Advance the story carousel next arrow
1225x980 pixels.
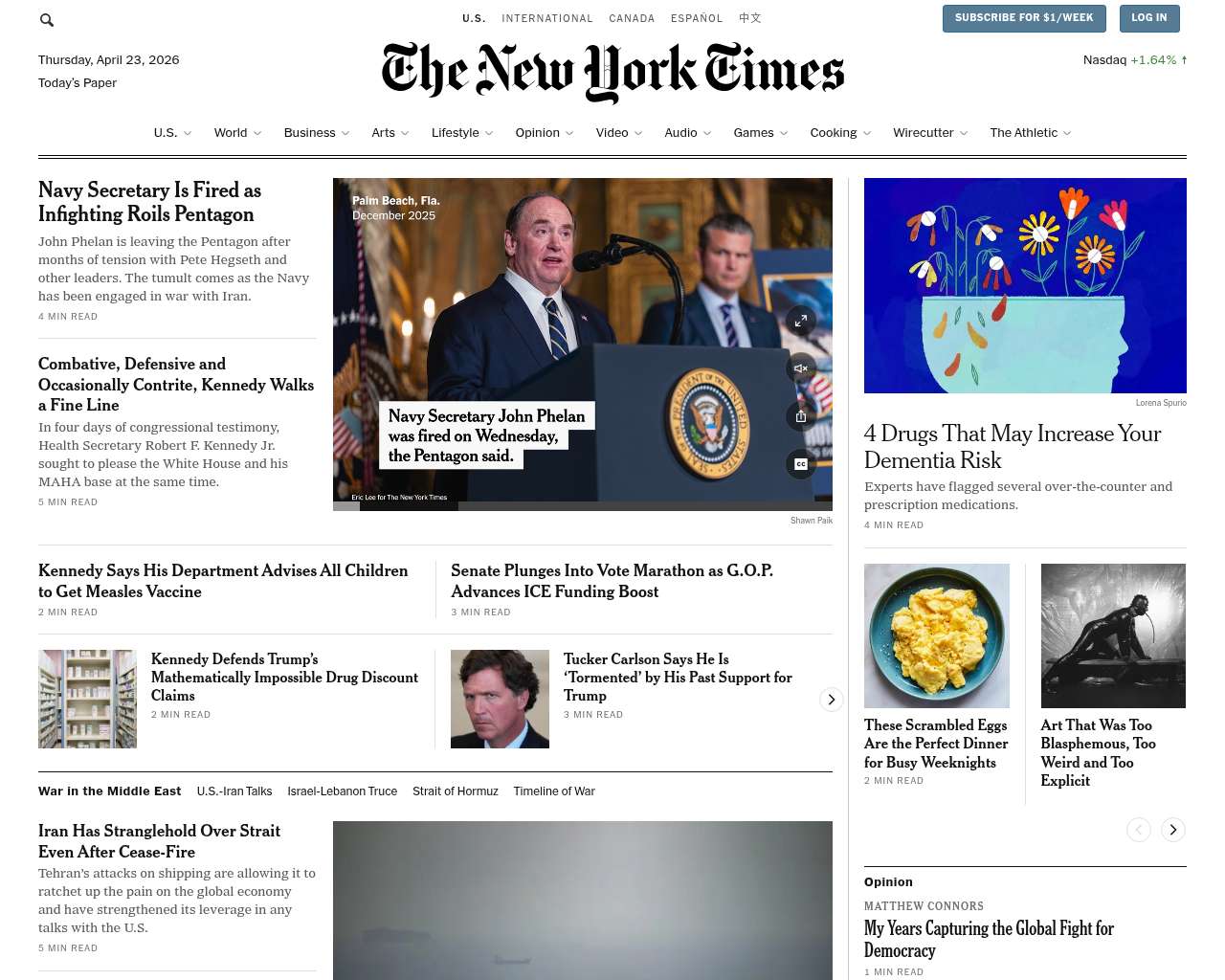pos(832,700)
